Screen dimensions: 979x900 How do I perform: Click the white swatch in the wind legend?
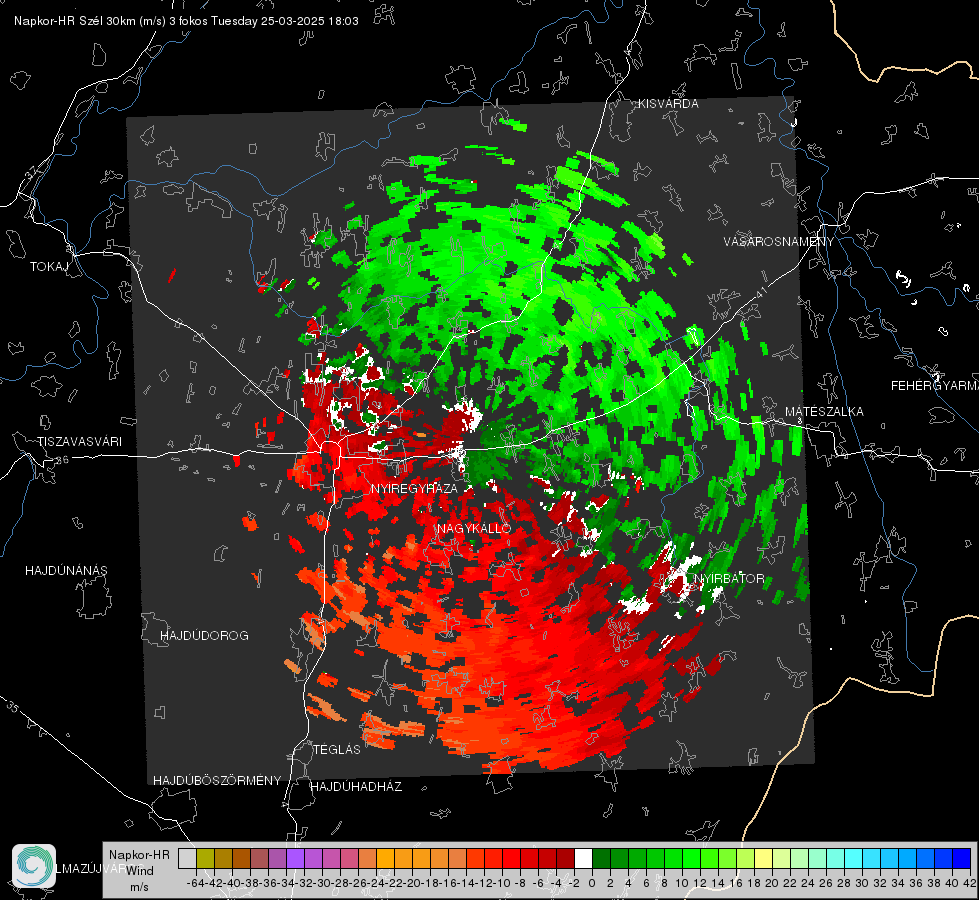coord(583,858)
